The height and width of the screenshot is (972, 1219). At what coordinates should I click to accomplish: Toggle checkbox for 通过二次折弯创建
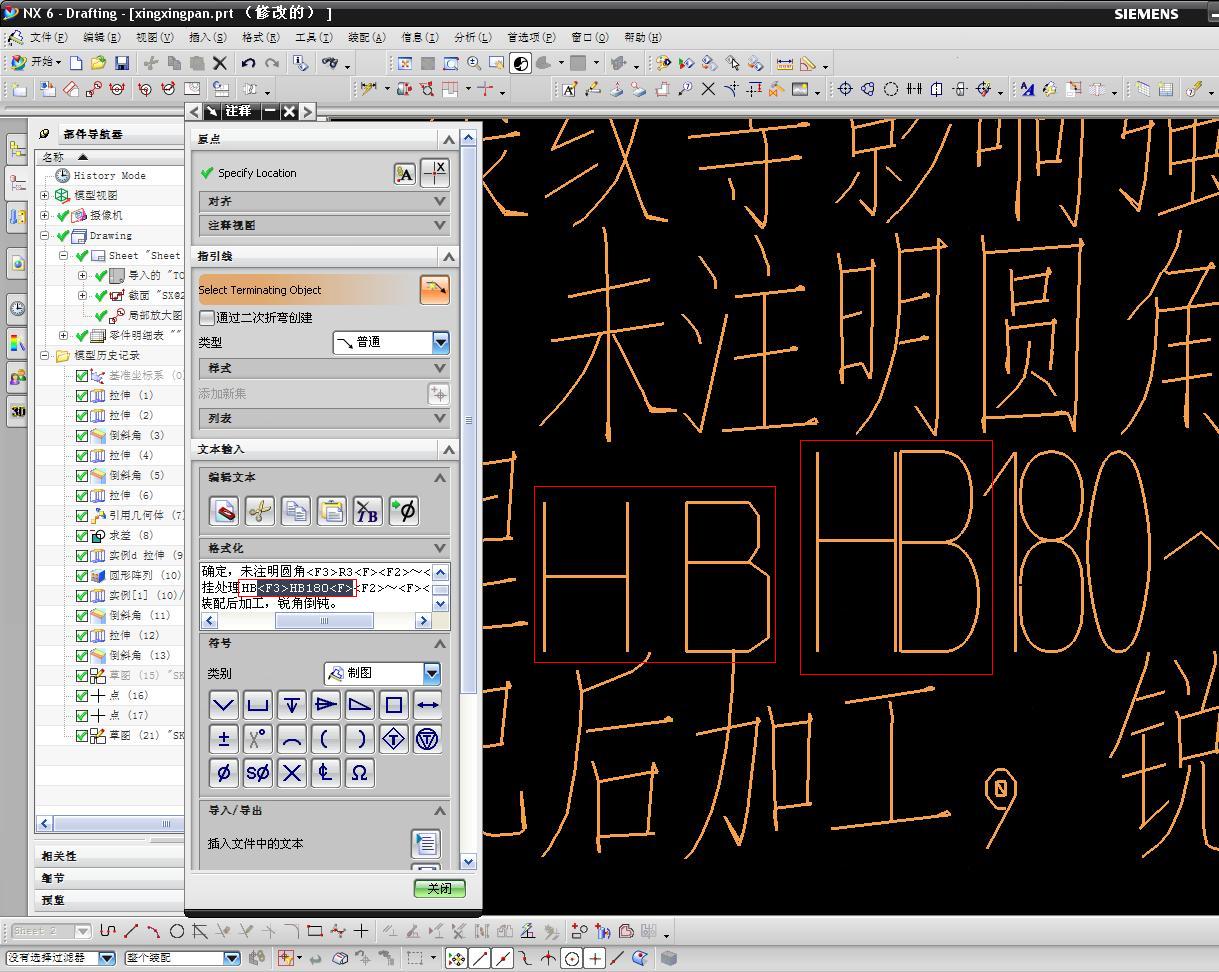[207, 318]
